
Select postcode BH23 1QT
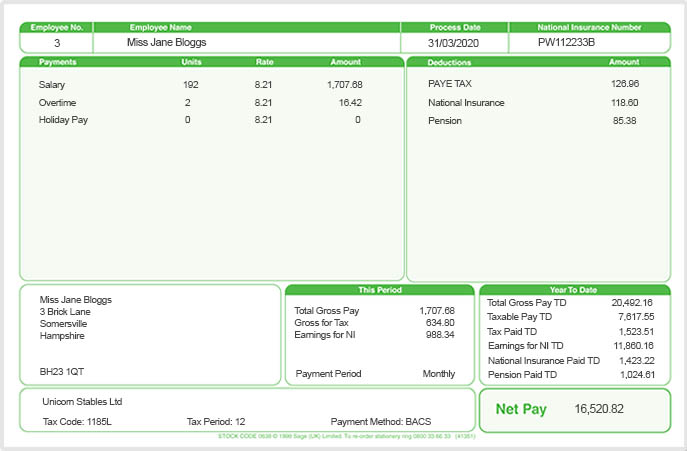pyautogui.click(x=61, y=372)
